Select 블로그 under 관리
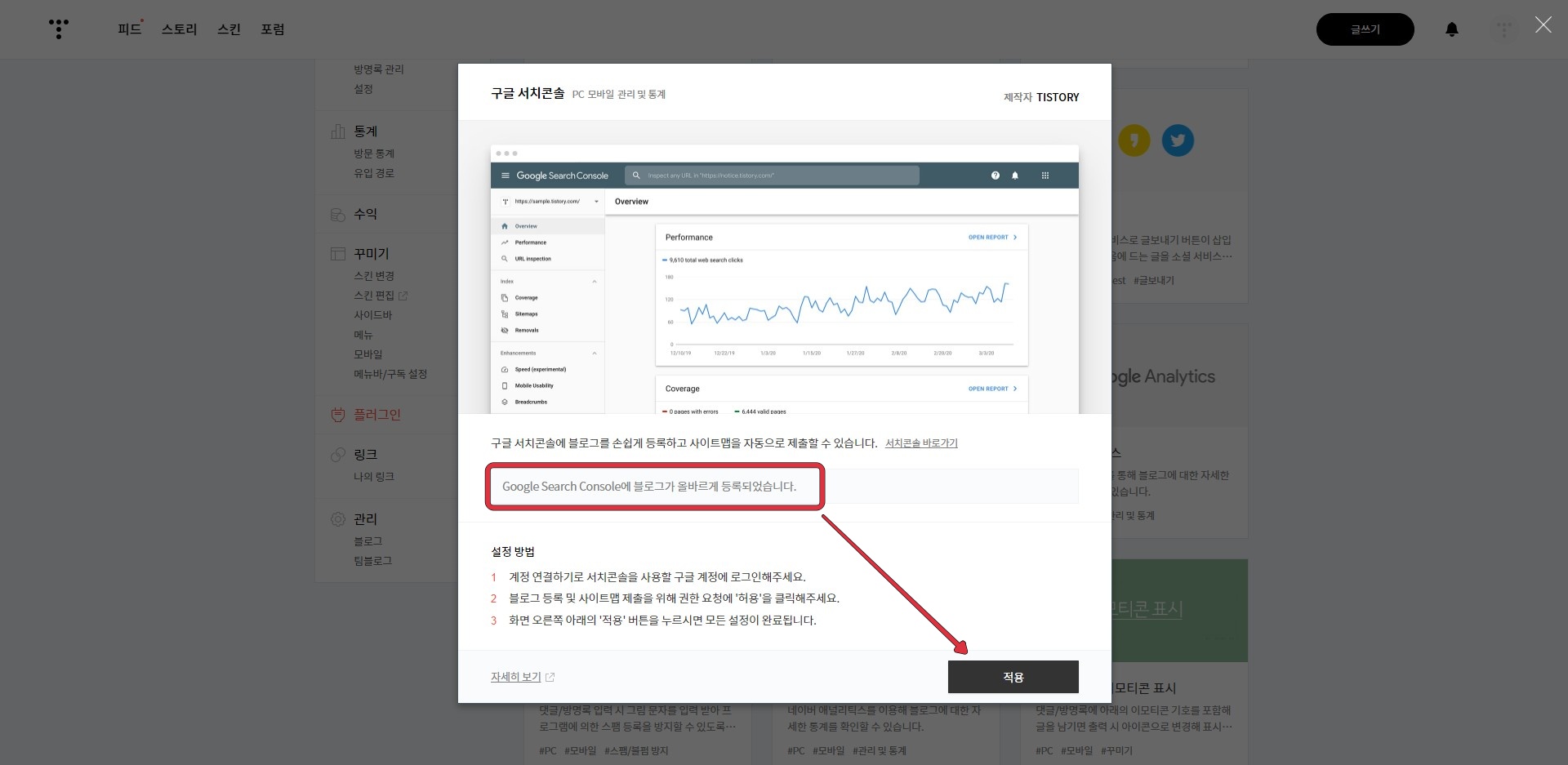The image size is (1568, 765). tap(368, 541)
